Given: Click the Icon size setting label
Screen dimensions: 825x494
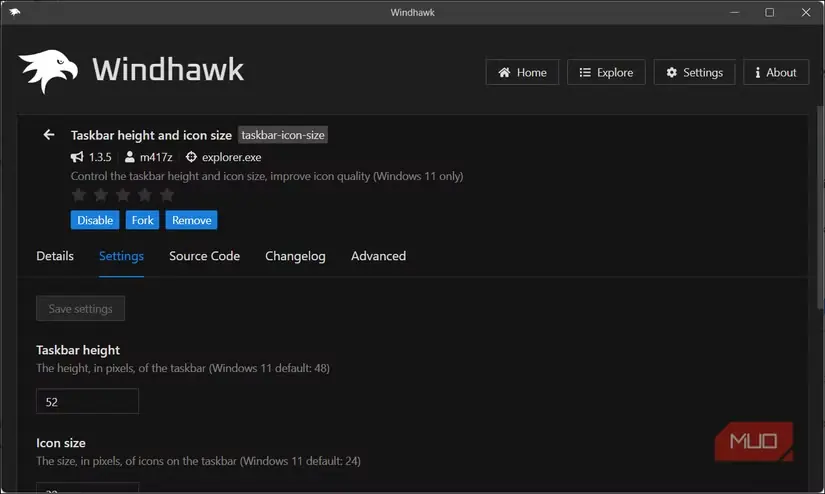Looking at the screenshot, I should pyautogui.click(x=61, y=443).
